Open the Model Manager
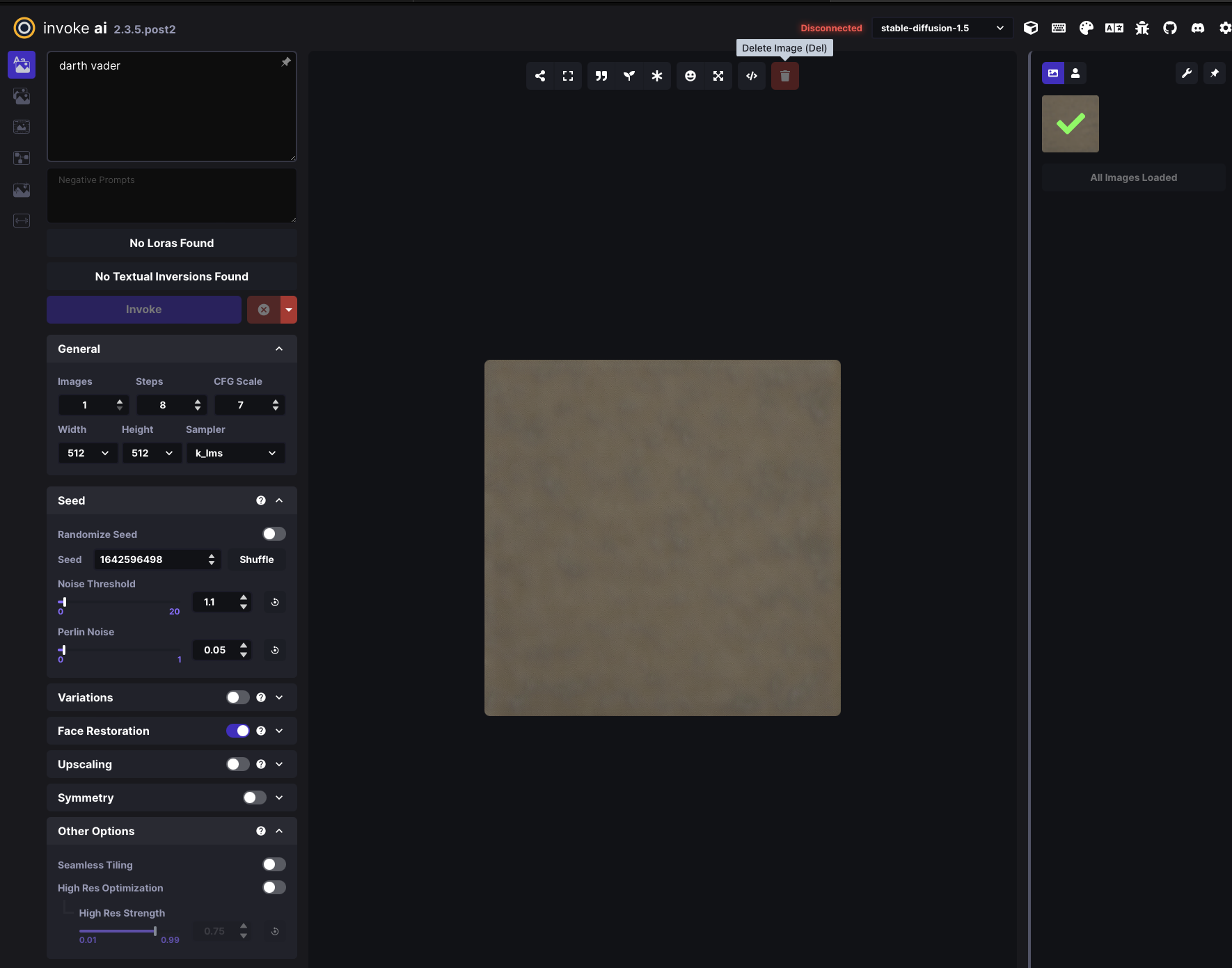The image size is (1232, 968). point(1031,28)
